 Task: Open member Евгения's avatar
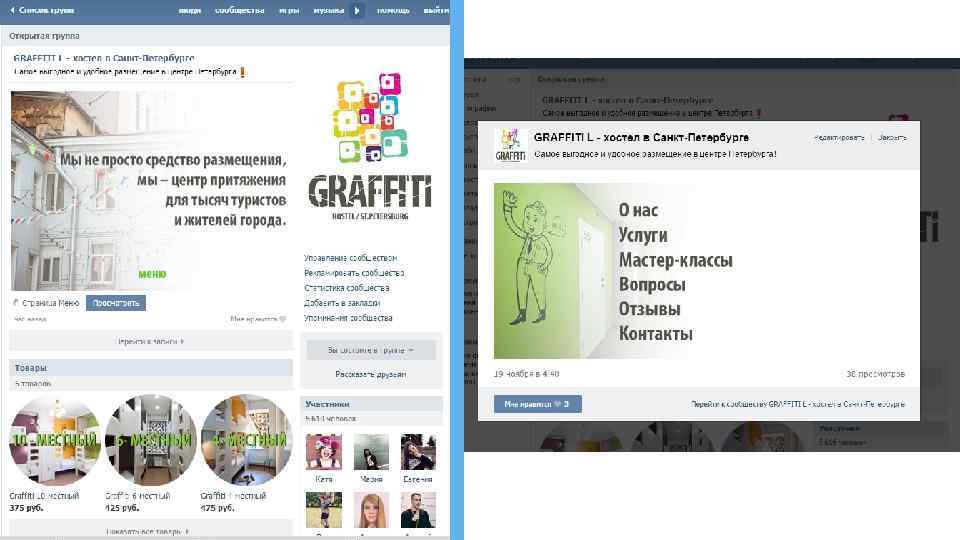pos(418,452)
